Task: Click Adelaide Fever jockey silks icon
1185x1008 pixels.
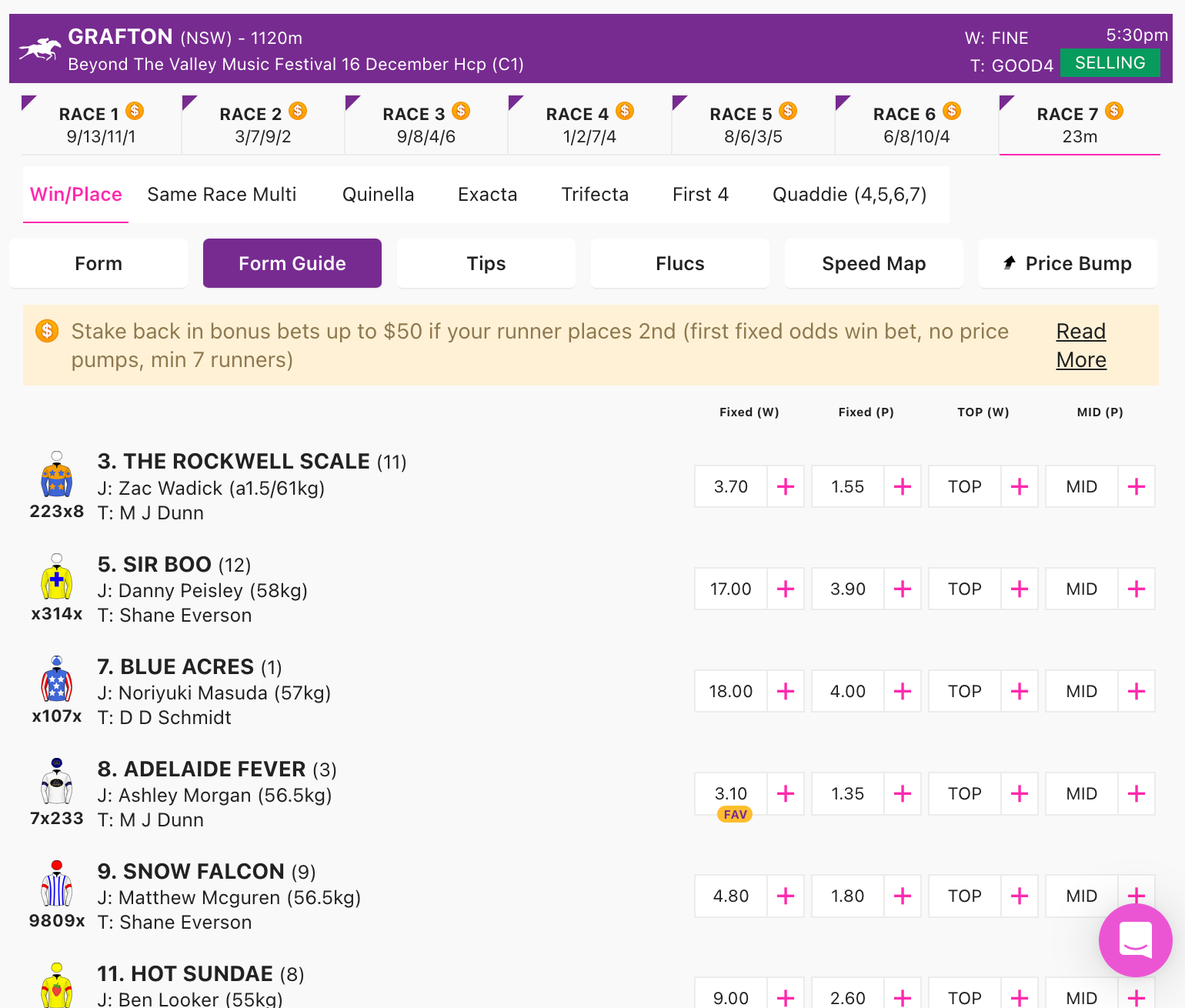Action: click(x=57, y=781)
